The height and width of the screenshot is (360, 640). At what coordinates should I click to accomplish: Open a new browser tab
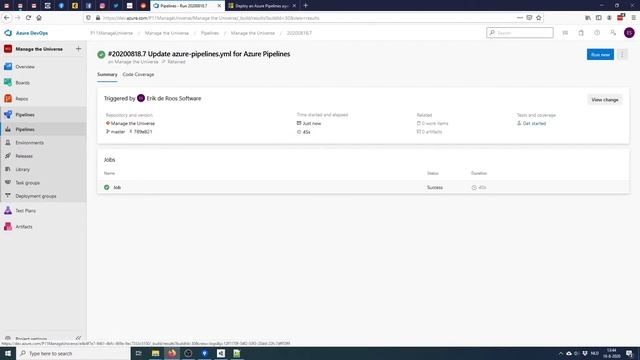[x=305, y=6]
